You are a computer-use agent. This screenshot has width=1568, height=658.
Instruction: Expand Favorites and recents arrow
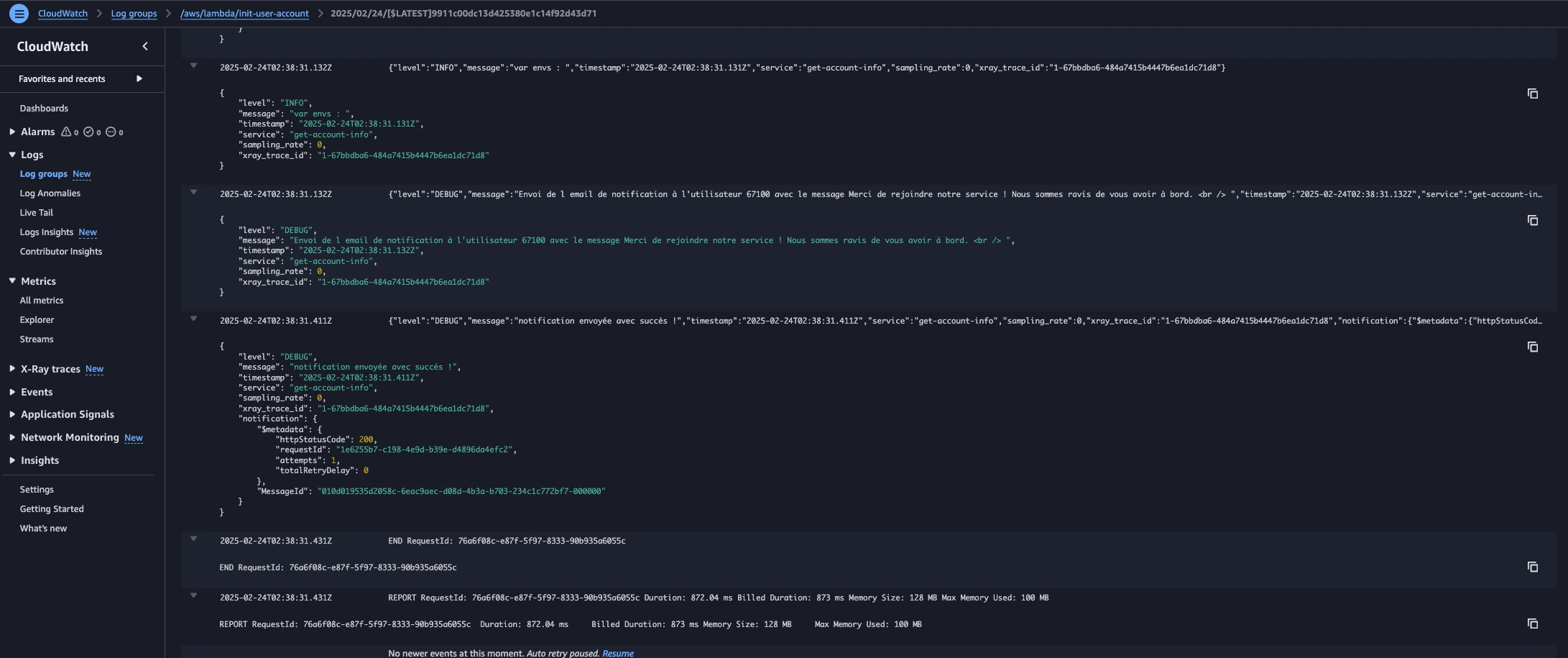tap(139, 78)
